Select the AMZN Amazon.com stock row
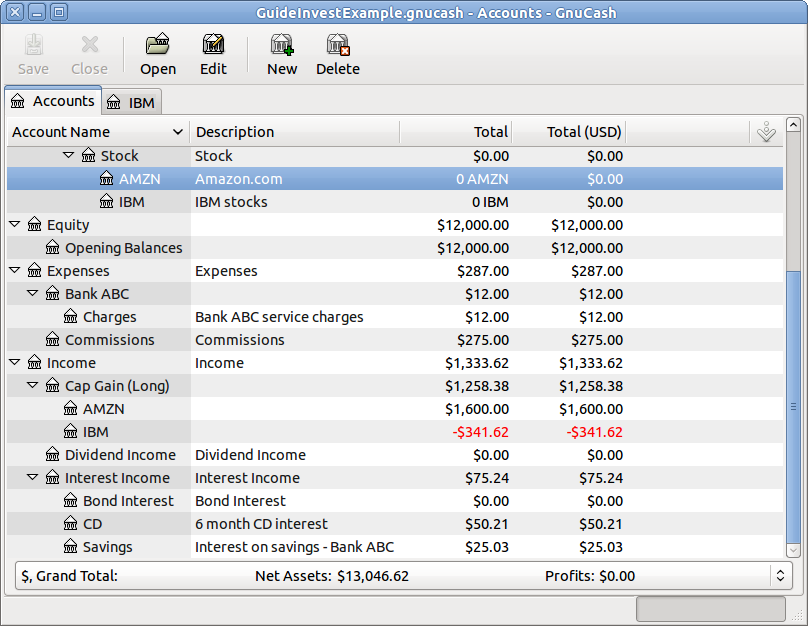 click(x=395, y=179)
